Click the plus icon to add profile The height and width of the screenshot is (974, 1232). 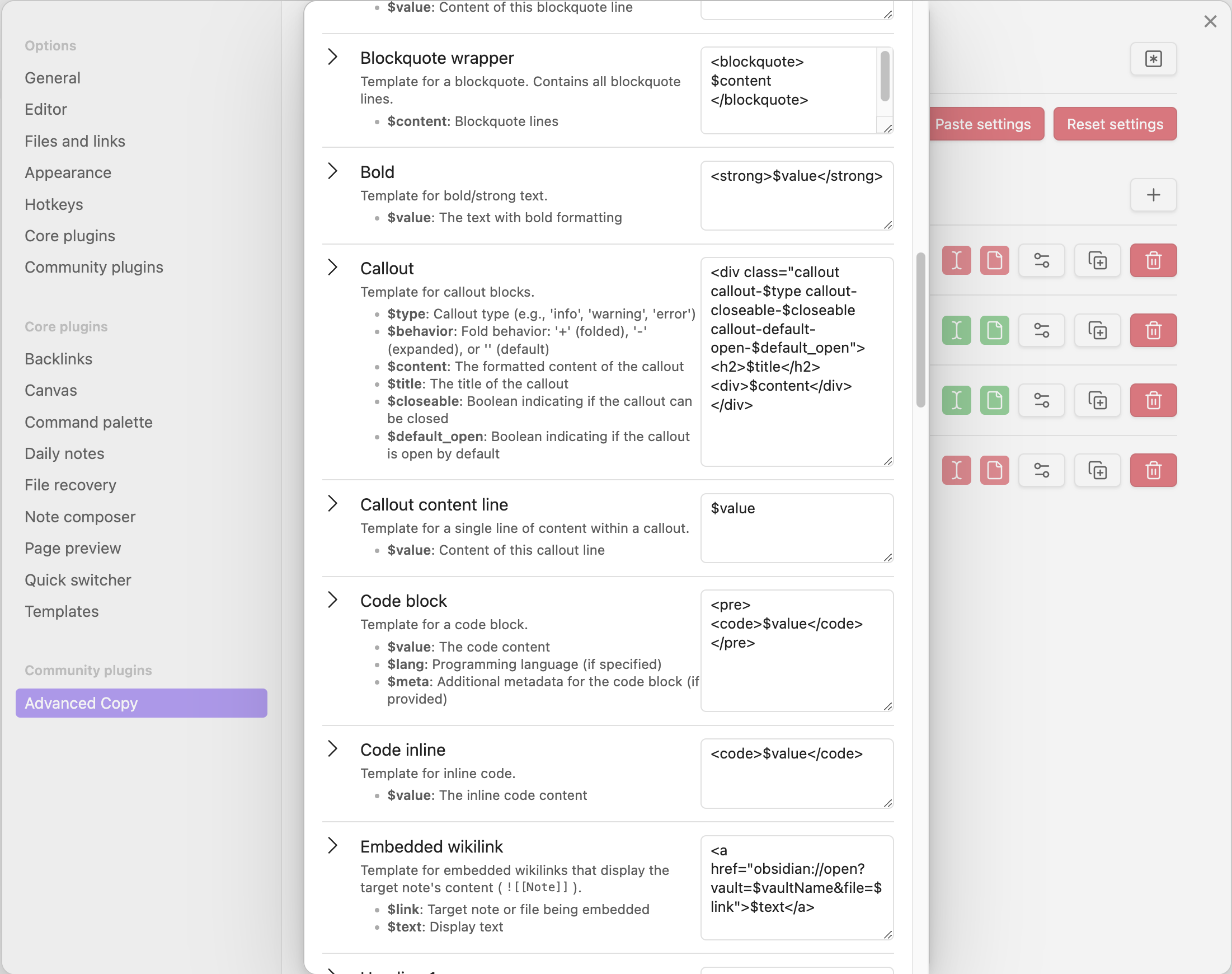click(x=1153, y=195)
